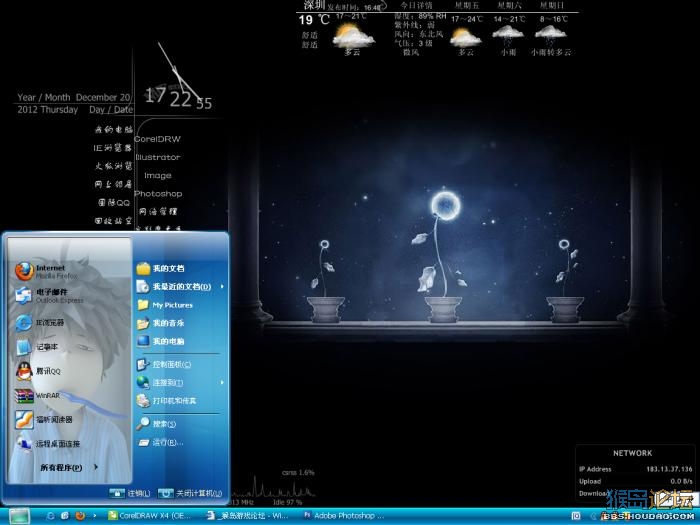Open the IE浏览器 entry in Start menu
Screen dimensions: 700x525
[x=40, y=322]
